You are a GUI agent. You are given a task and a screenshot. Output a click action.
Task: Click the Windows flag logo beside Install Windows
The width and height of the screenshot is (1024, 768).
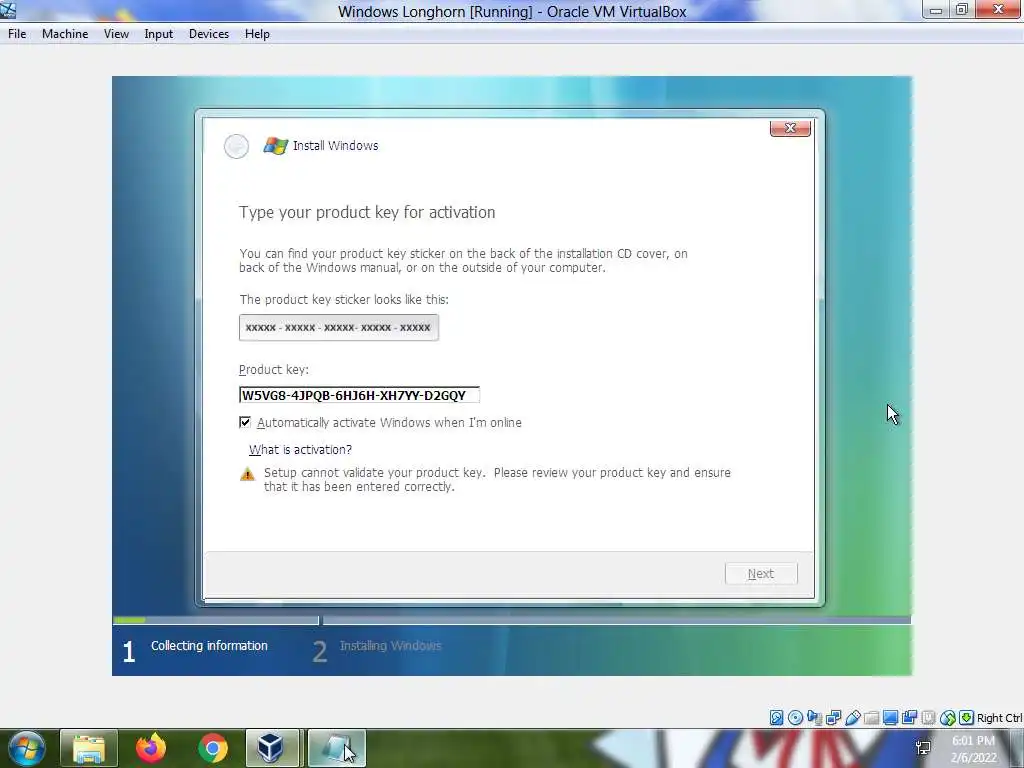tap(276, 146)
